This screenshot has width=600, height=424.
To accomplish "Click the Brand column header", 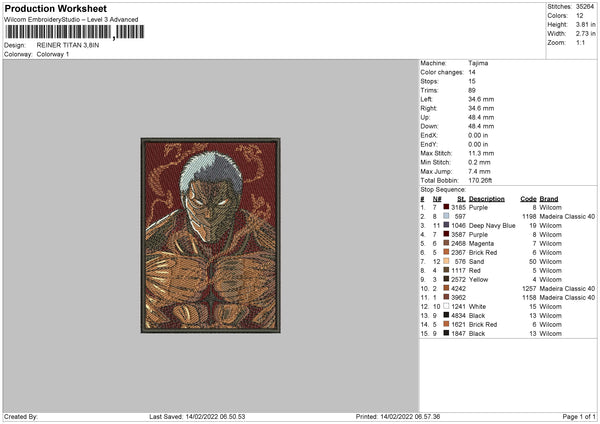I will 550,199.
